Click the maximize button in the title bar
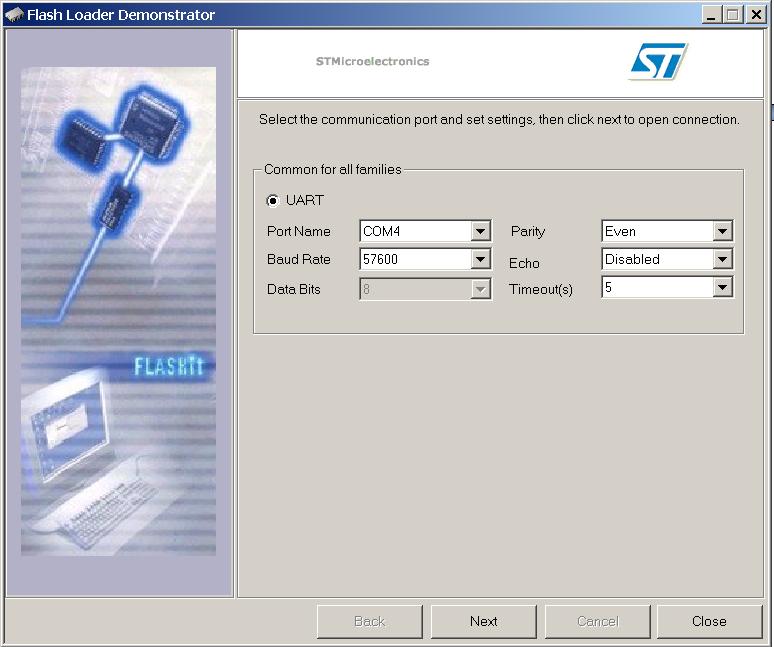This screenshot has height=647, width=774. pyautogui.click(x=732, y=15)
